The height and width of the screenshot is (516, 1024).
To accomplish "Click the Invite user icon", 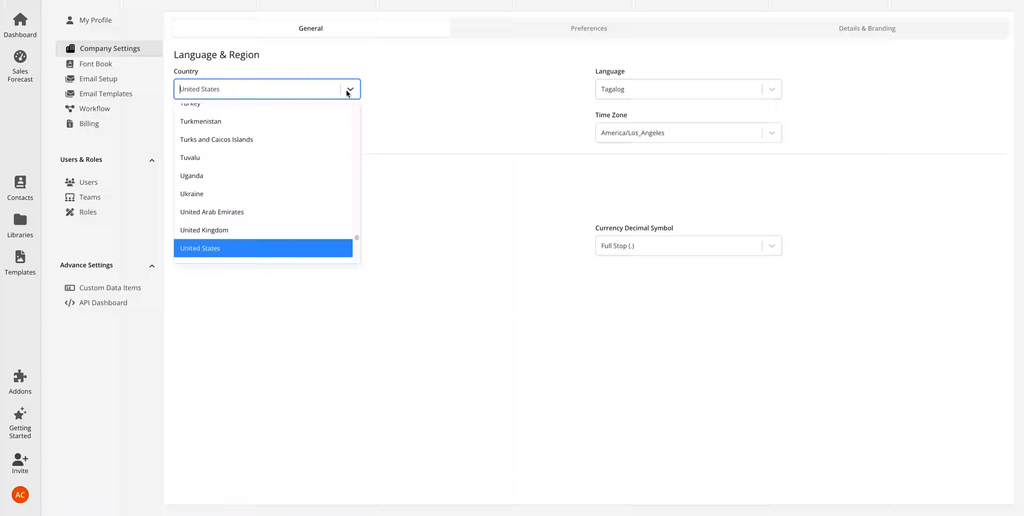I will click(20, 459).
